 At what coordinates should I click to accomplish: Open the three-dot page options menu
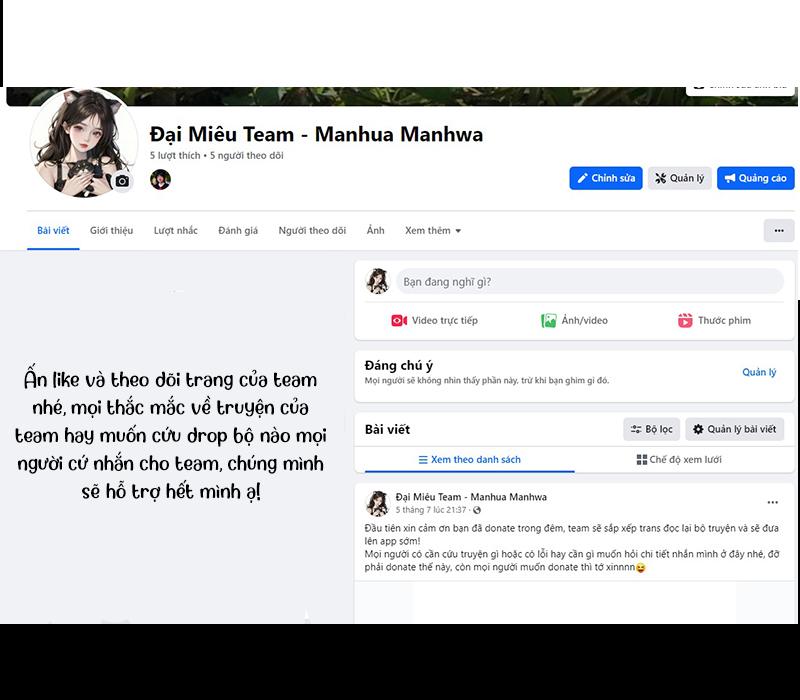coord(779,231)
